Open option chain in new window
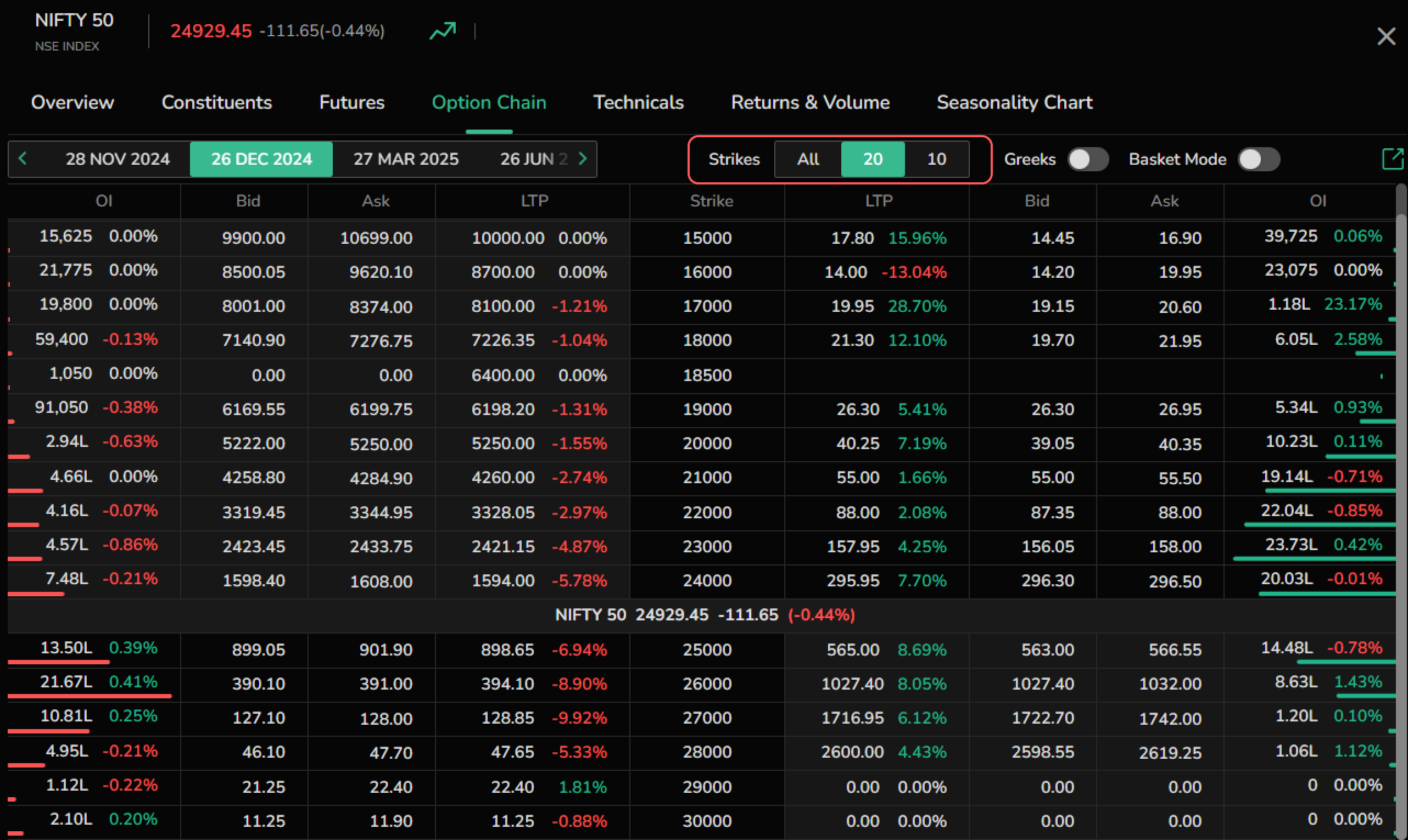This screenshot has height=840, width=1408. pos(1393,159)
